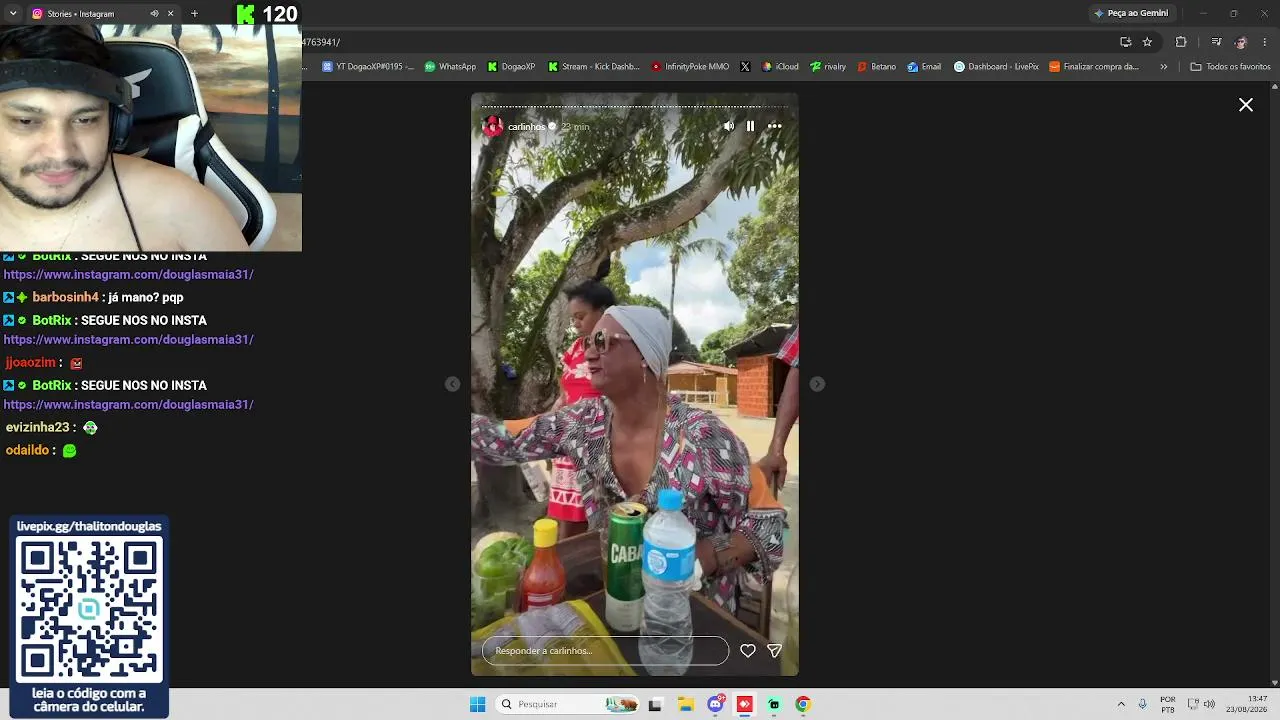This screenshot has height=720, width=1280.
Task: Click the browser address bar URL
Action: click(321, 42)
